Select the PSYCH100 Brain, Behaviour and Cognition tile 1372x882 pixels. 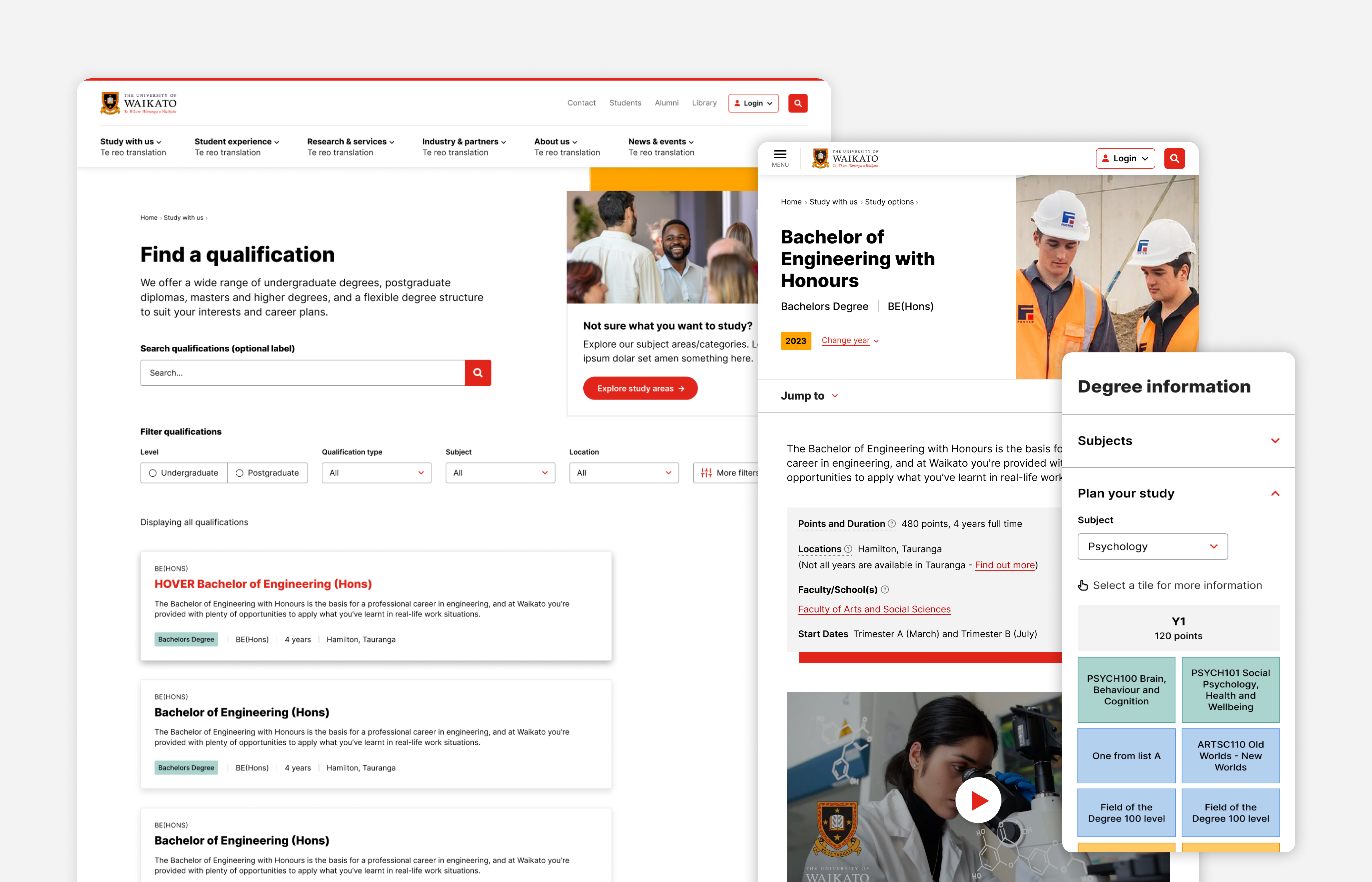tap(1126, 689)
